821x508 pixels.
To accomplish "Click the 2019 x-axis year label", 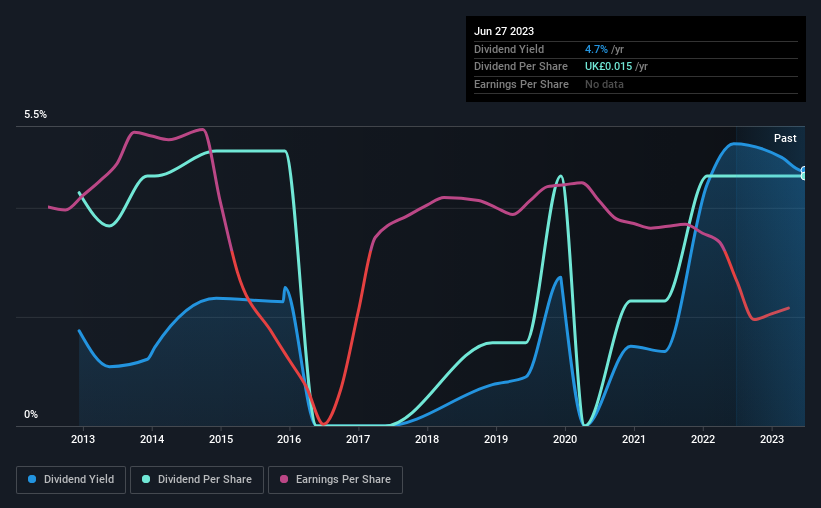I will [496, 439].
